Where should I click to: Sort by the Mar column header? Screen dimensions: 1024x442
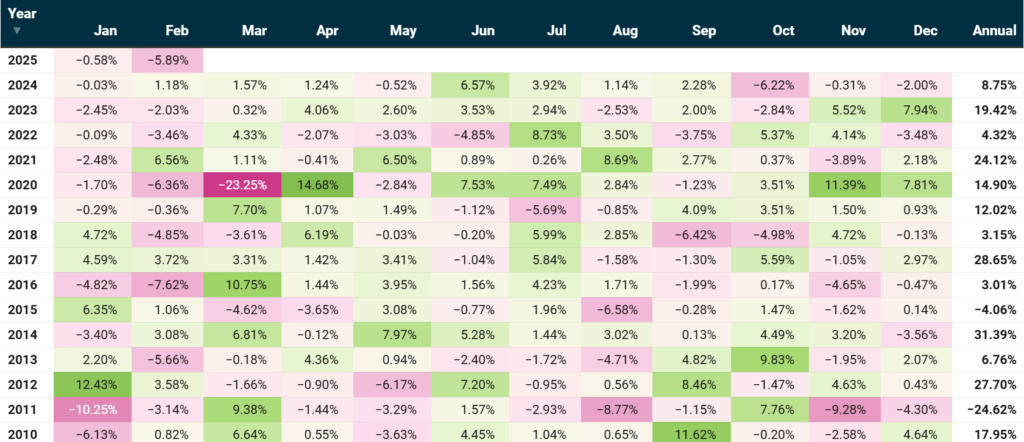pos(254,31)
